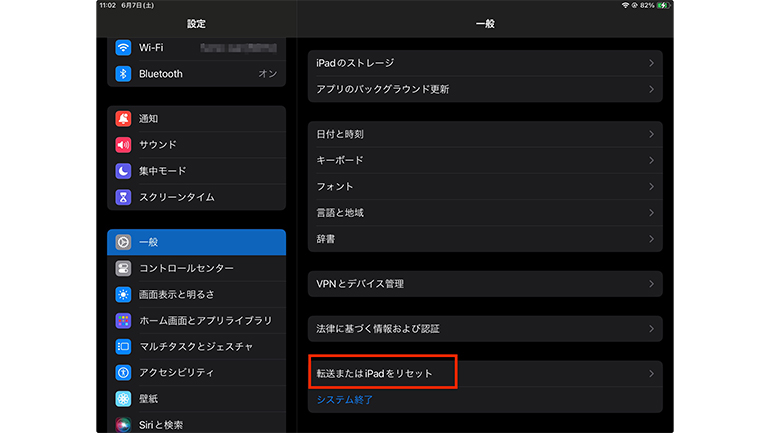Expand 法律に基づく情報および認証 chevron
This screenshot has width=770, height=433.
(x=651, y=329)
